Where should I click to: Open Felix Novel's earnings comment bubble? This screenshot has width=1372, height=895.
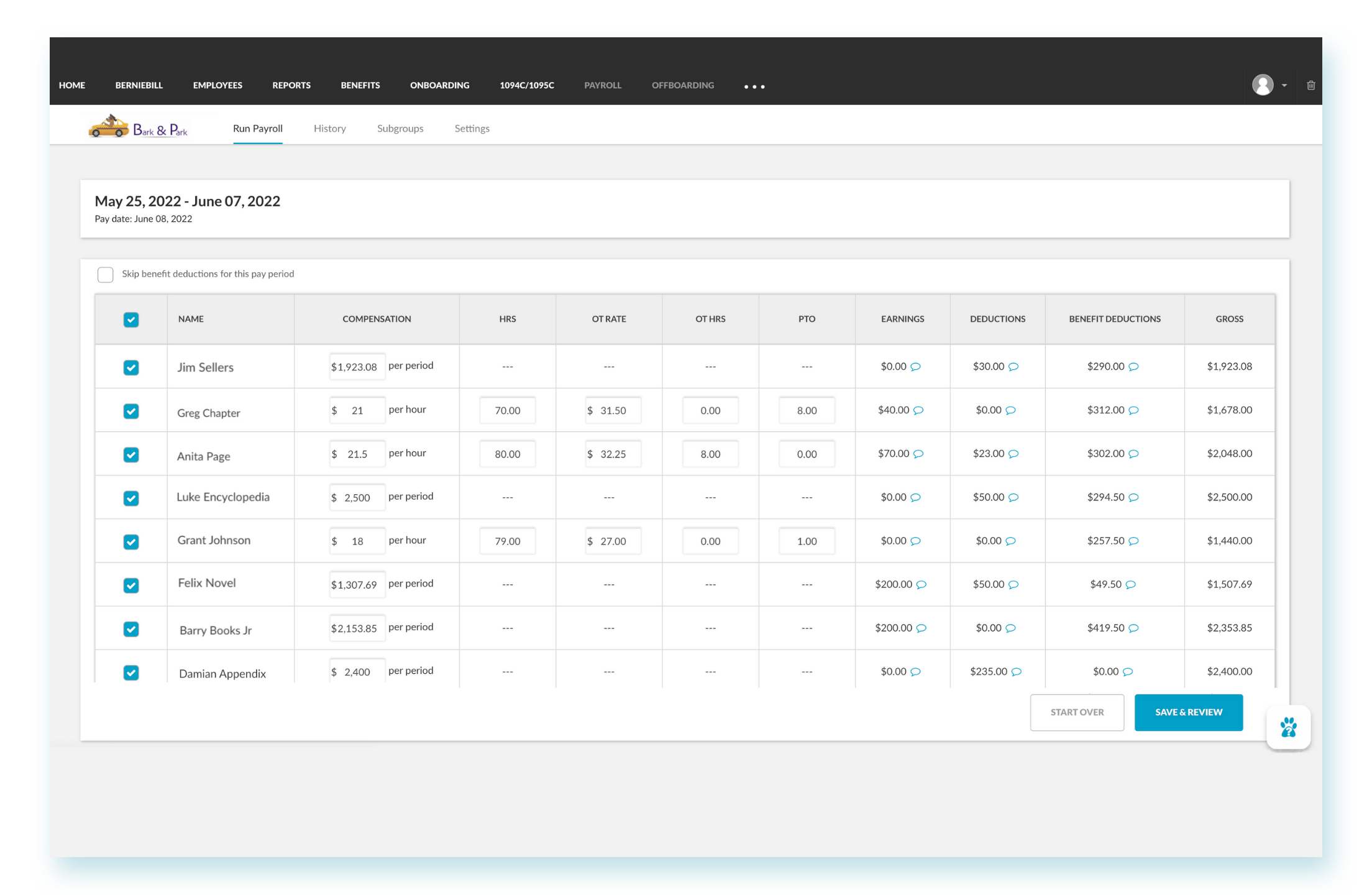click(x=922, y=584)
